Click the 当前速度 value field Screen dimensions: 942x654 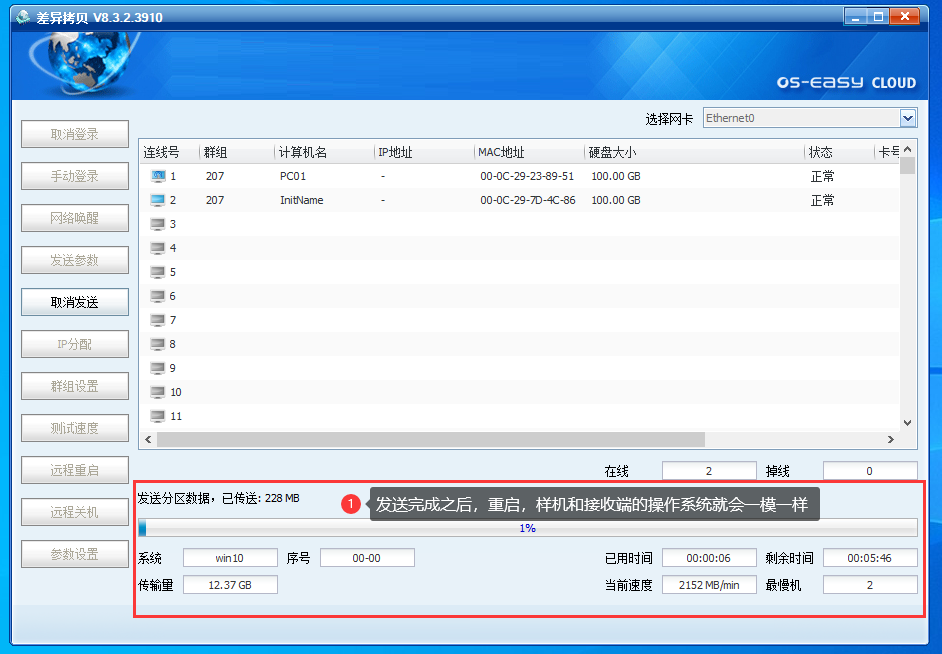pyautogui.click(x=709, y=585)
